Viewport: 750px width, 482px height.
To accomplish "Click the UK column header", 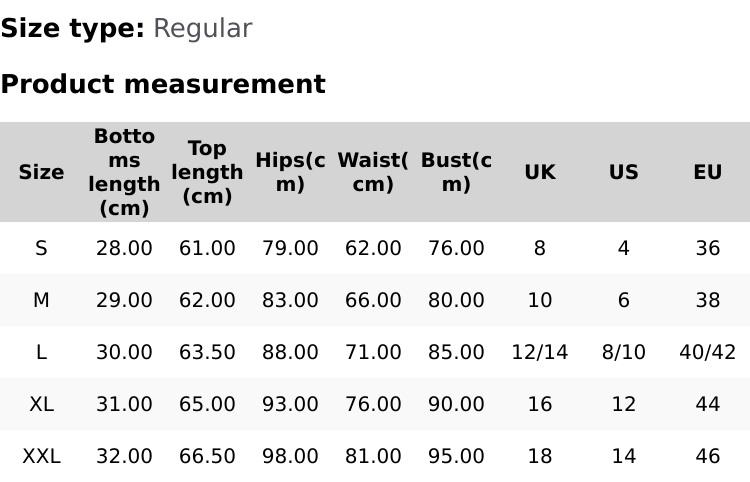I will pos(540,172).
